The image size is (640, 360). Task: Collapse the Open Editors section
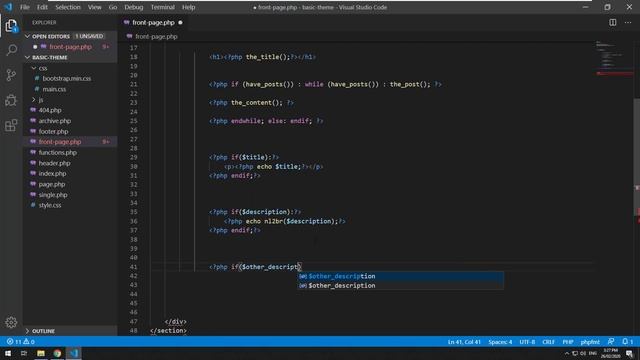(x=27, y=36)
